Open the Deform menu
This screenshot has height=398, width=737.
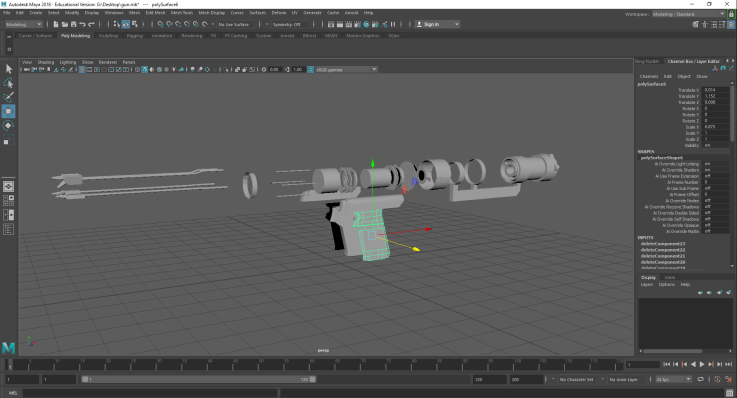click(278, 13)
